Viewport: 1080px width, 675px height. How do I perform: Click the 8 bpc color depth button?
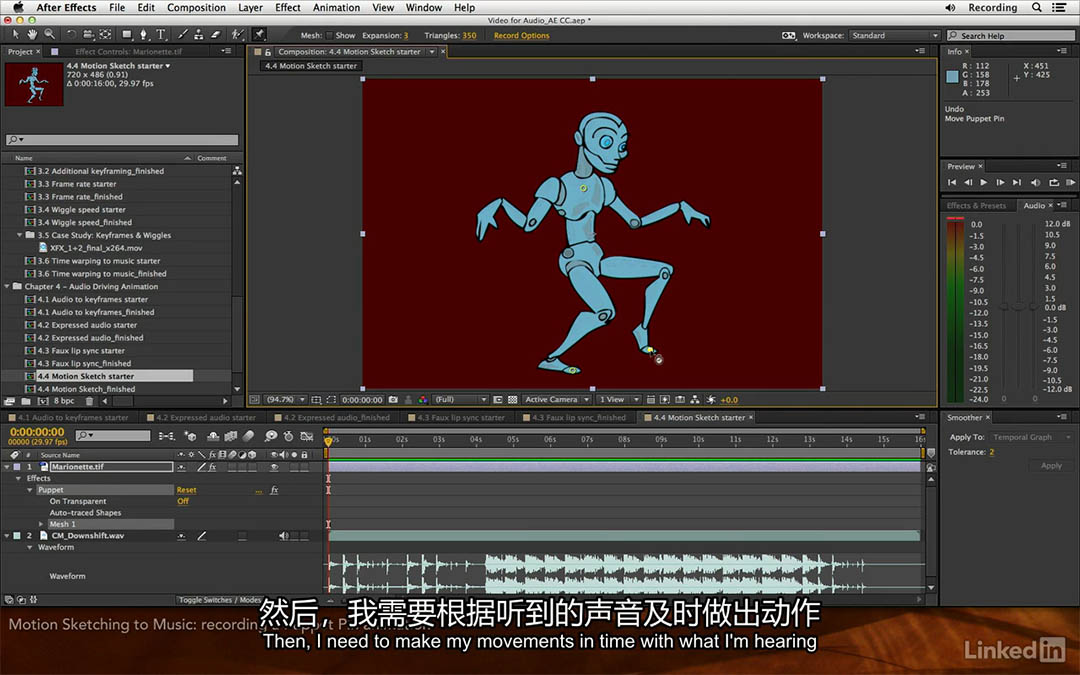pyautogui.click(x=64, y=401)
